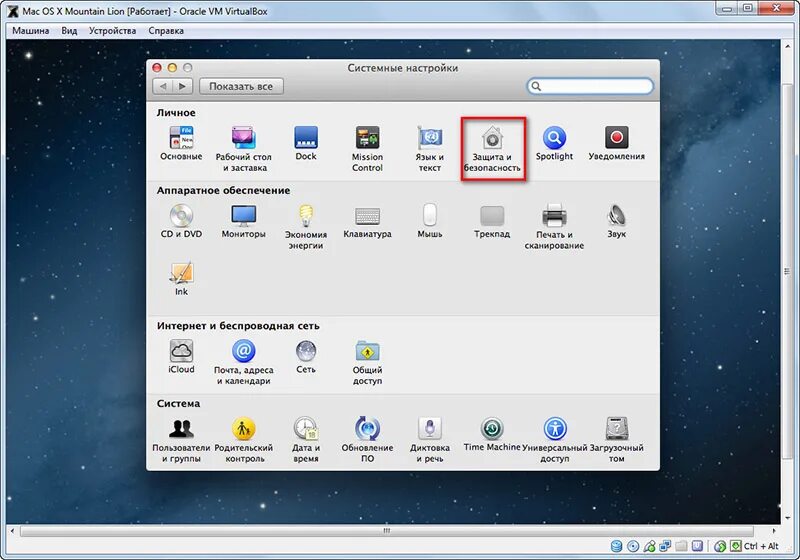Image resolution: width=800 pixels, height=560 pixels.
Task: Open Дата и время settings
Action: (306, 440)
